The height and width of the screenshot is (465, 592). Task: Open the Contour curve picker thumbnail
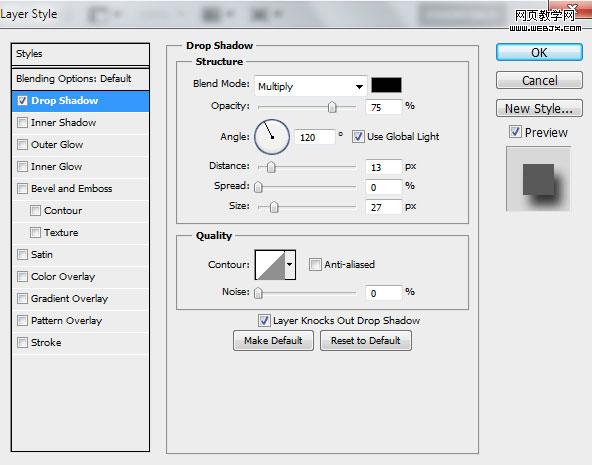(x=270, y=265)
